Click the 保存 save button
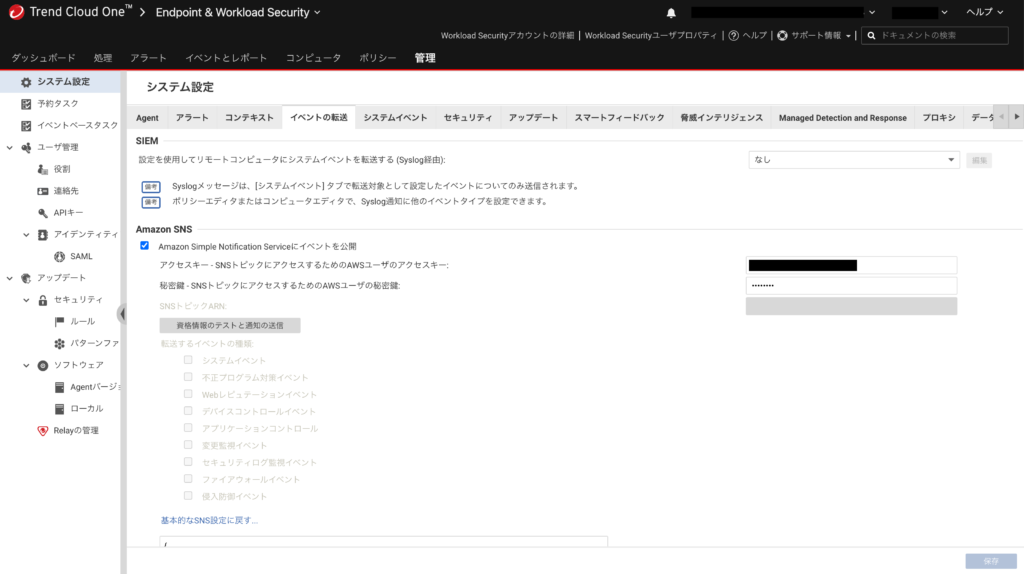The height and width of the screenshot is (574, 1024). [x=991, y=561]
